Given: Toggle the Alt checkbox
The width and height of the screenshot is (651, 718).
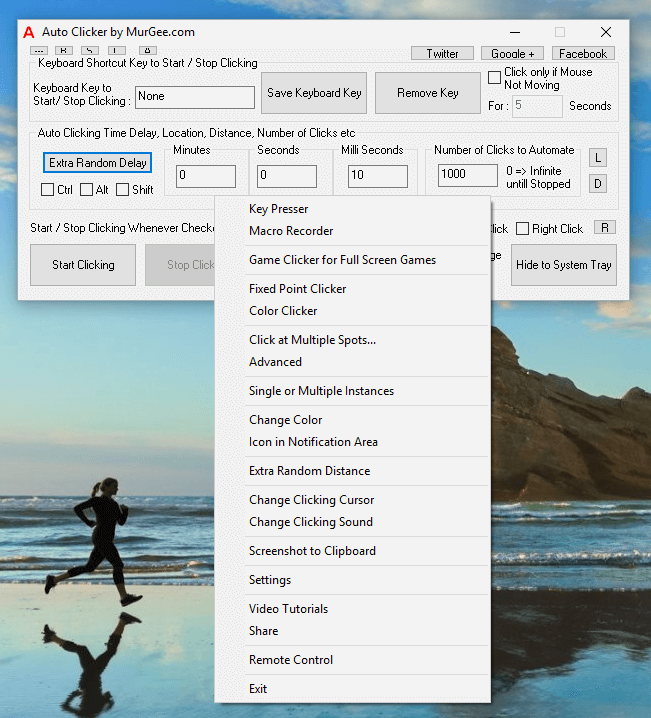Looking at the screenshot, I should pos(87,190).
